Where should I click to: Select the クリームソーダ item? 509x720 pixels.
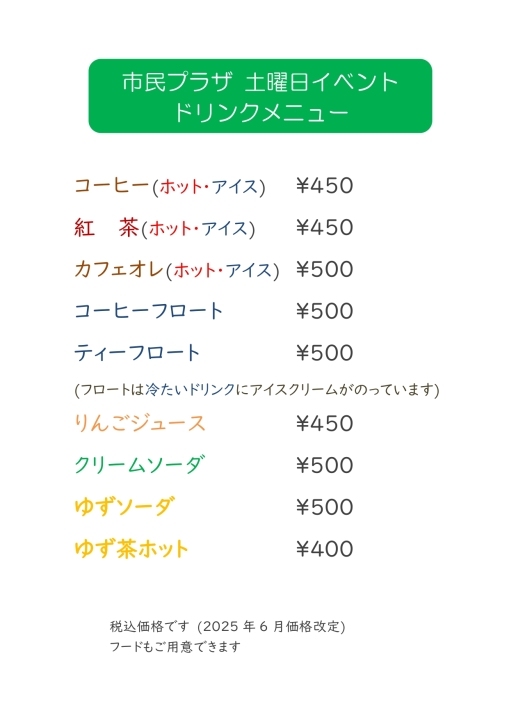[x=140, y=465]
